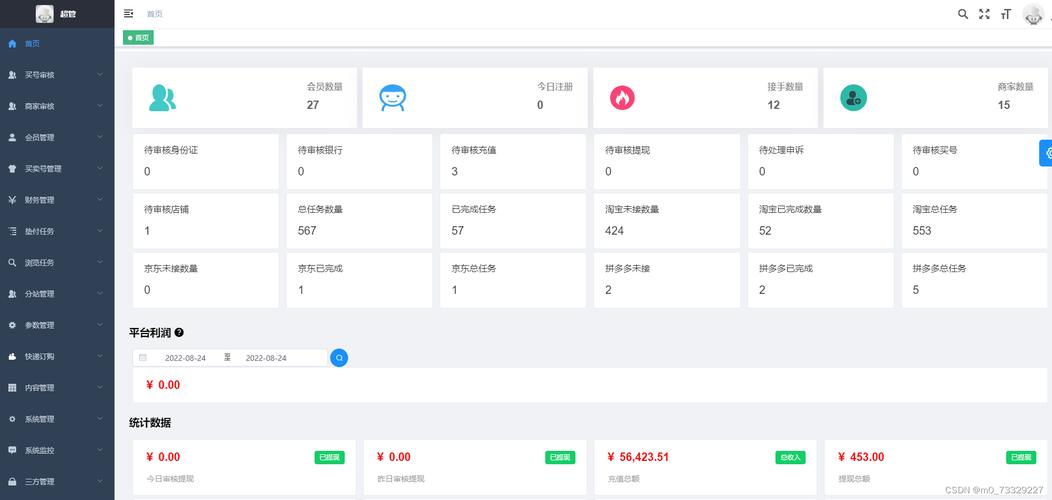Screen dimensions: 1052x500
Task: Click the 已提现 tag on 提现总额 card
Action: [1021, 457]
